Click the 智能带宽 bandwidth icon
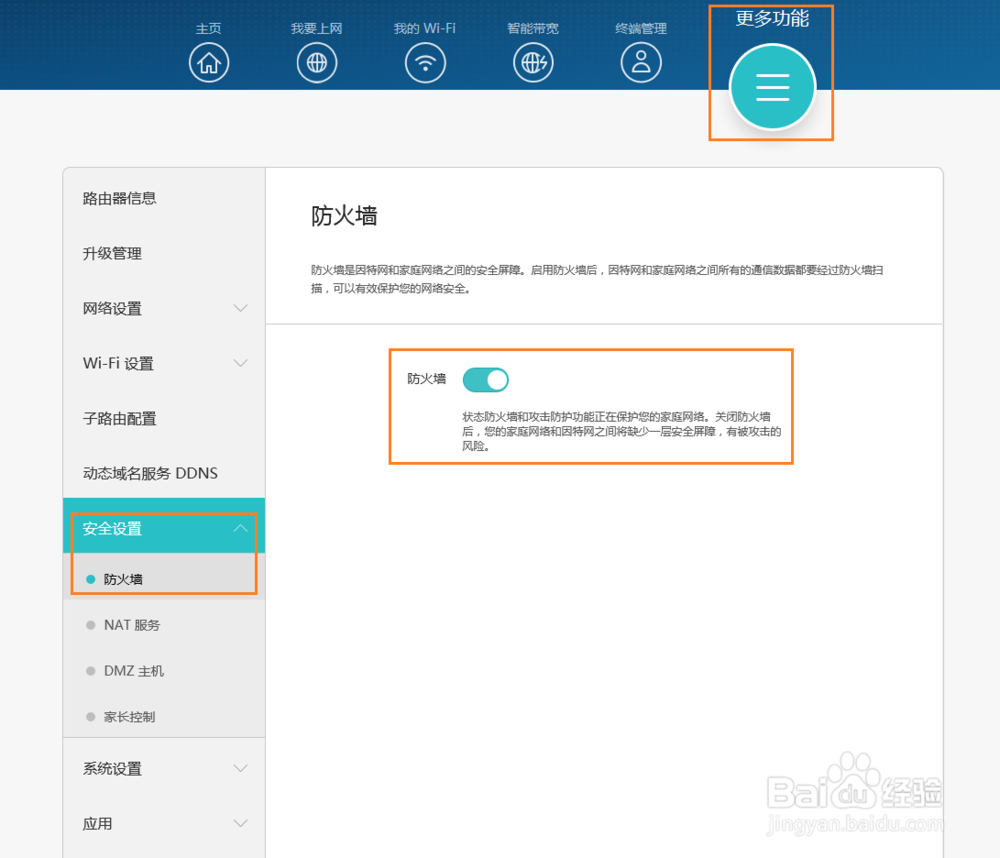 tap(533, 62)
